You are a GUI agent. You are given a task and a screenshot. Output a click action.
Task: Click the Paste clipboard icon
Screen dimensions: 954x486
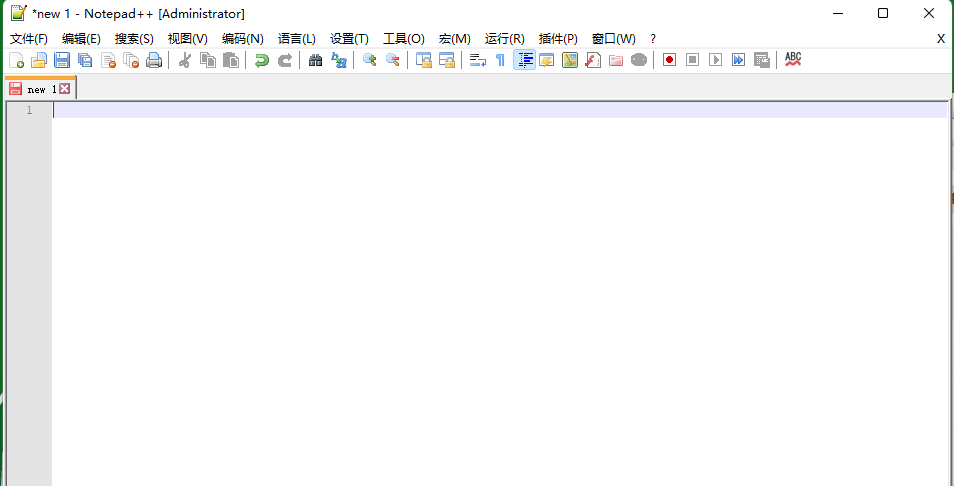pyautogui.click(x=231, y=60)
